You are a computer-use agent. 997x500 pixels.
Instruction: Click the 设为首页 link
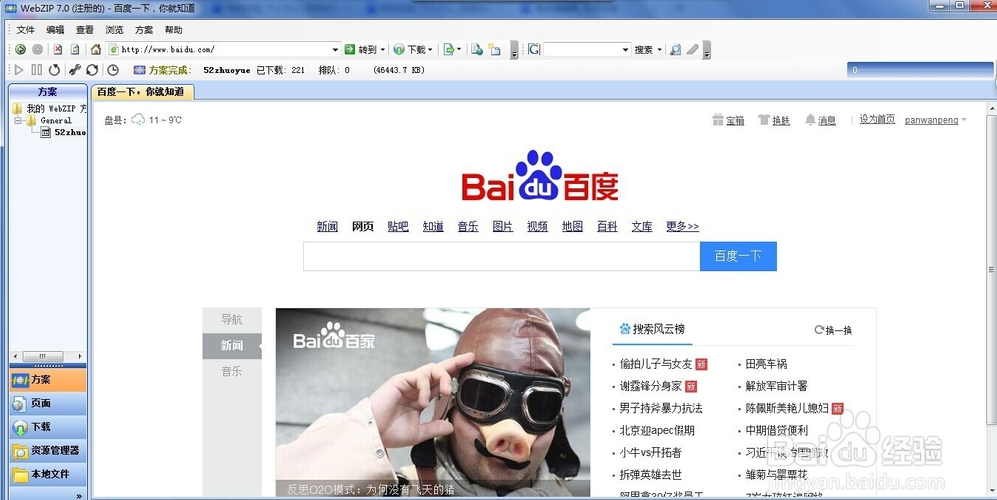[877, 120]
